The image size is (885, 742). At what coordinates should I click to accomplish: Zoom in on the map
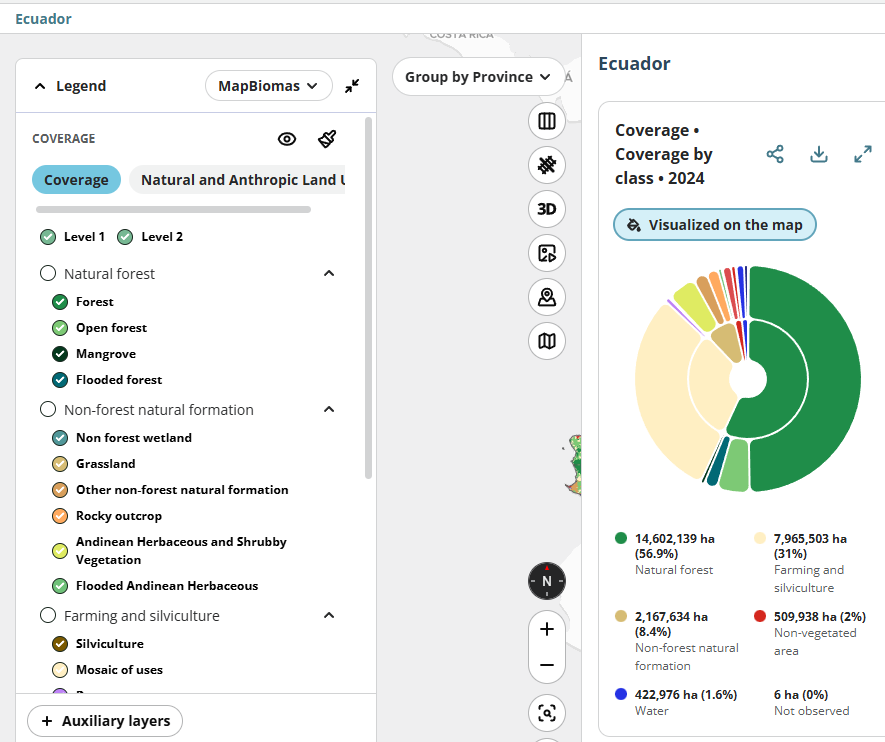(x=546, y=629)
